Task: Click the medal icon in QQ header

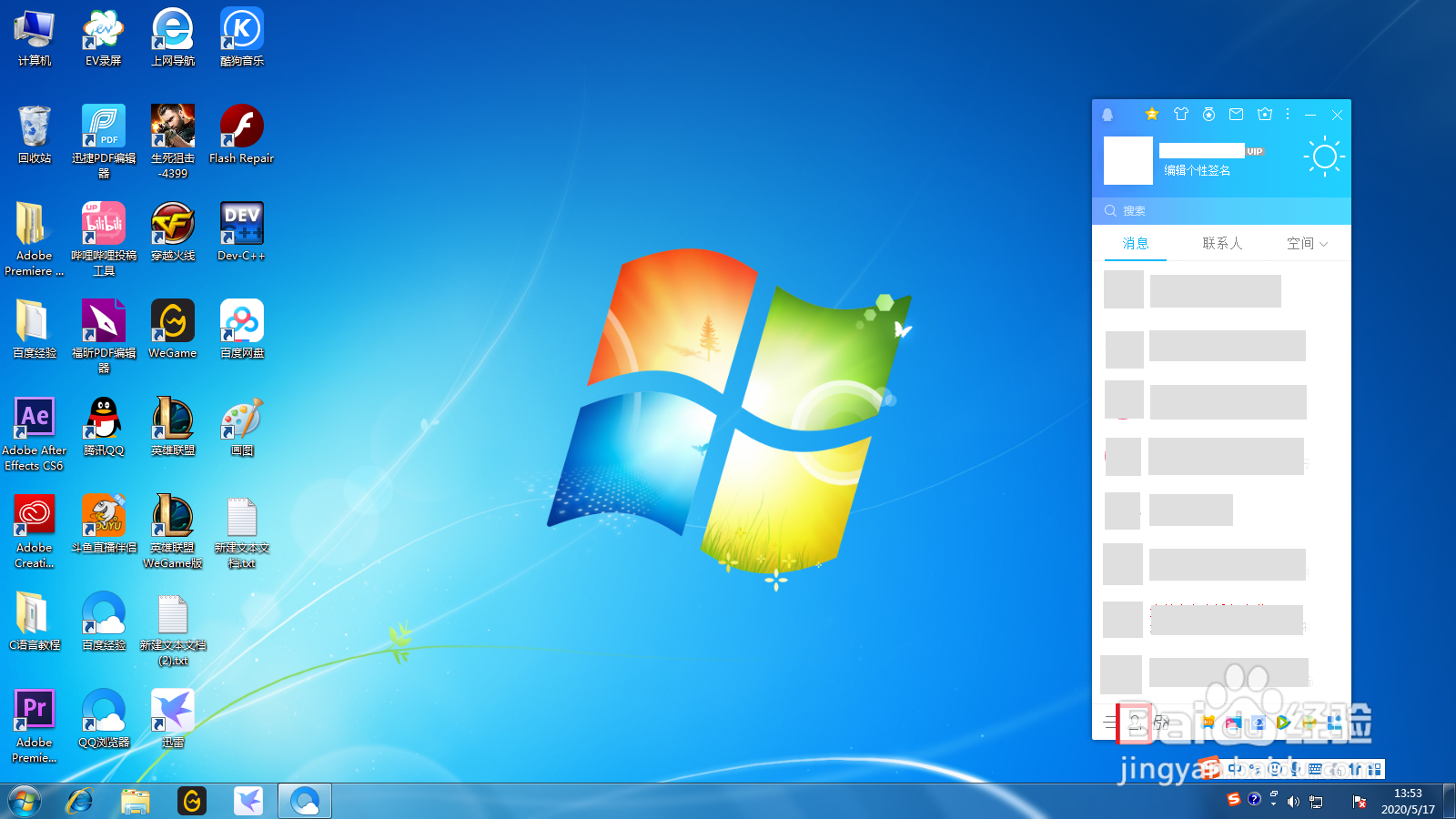Action: click(1208, 114)
